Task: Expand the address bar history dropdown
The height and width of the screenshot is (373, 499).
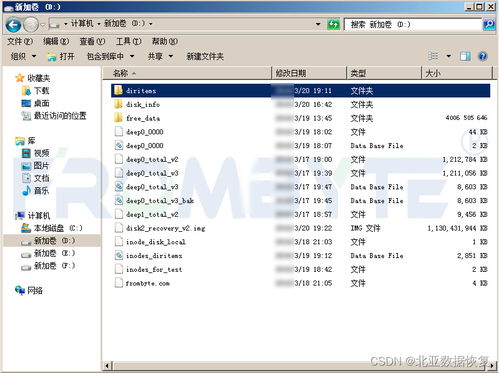Action: coord(318,24)
